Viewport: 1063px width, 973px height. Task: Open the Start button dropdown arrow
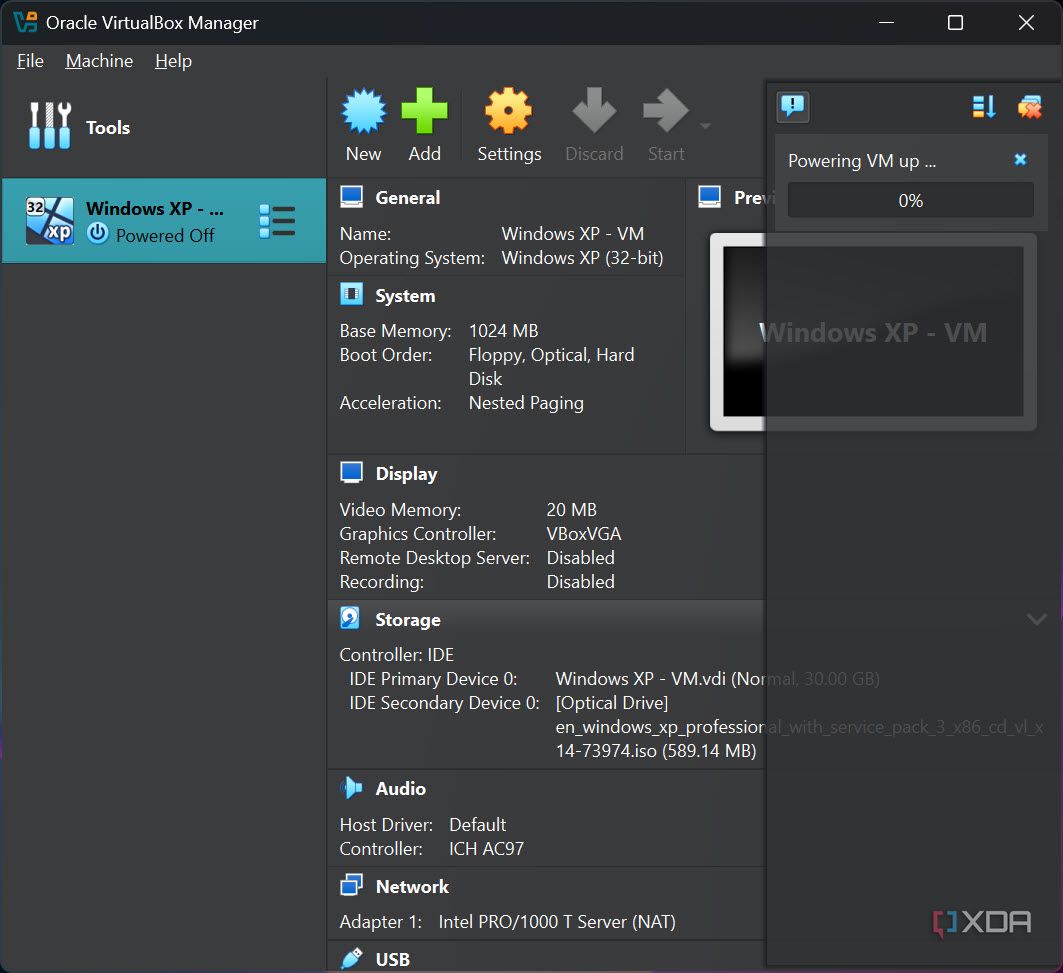tap(705, 126)
